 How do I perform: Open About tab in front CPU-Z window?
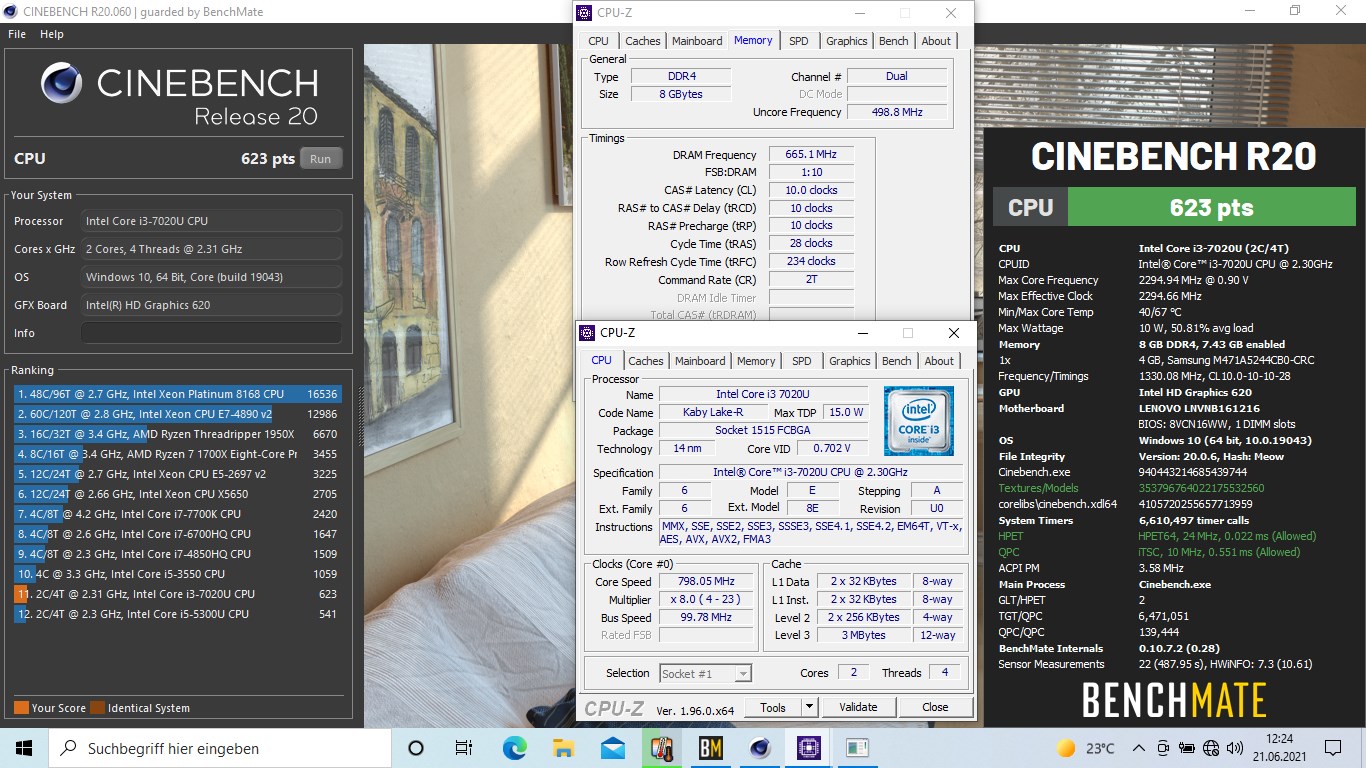click(x=939, y=361)
